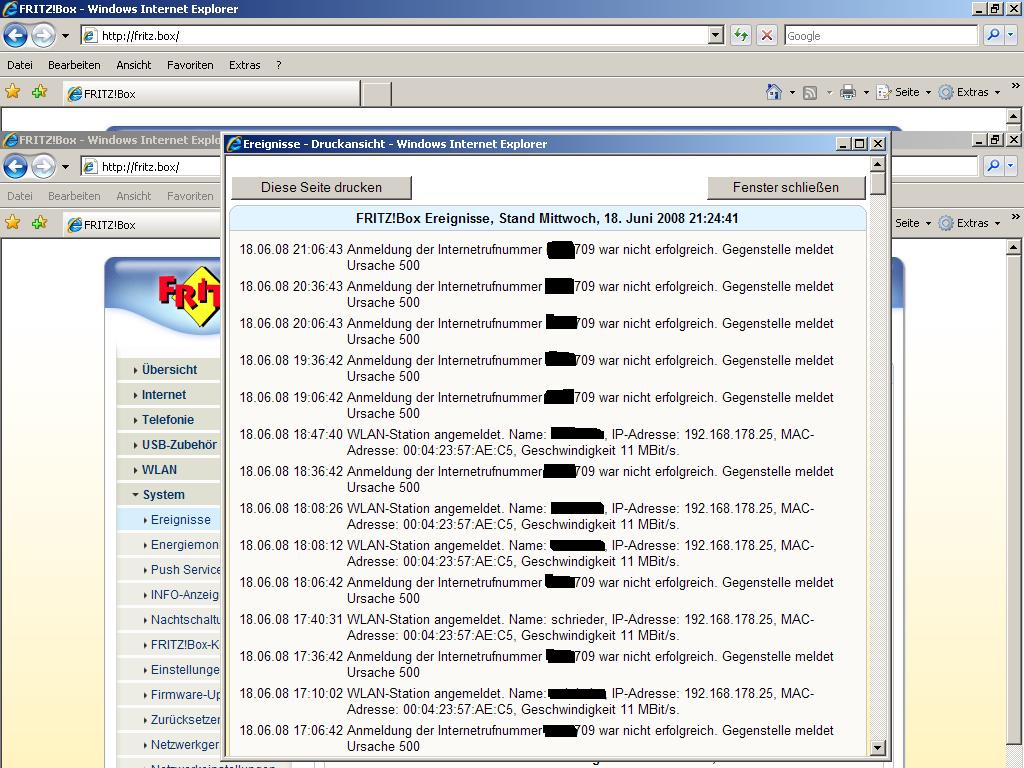Open the Bearbeiten menu

coord(74,65)
